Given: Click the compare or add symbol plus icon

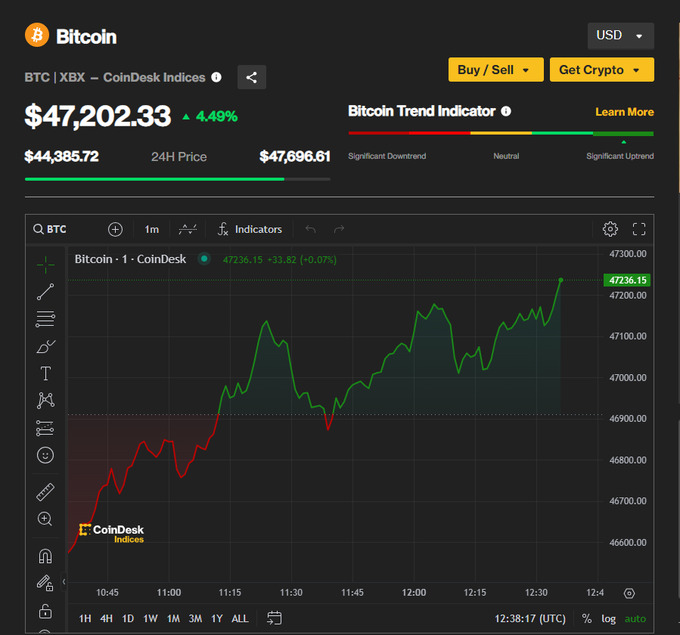Looking at the screenshot, I should (x=115, y=229).
